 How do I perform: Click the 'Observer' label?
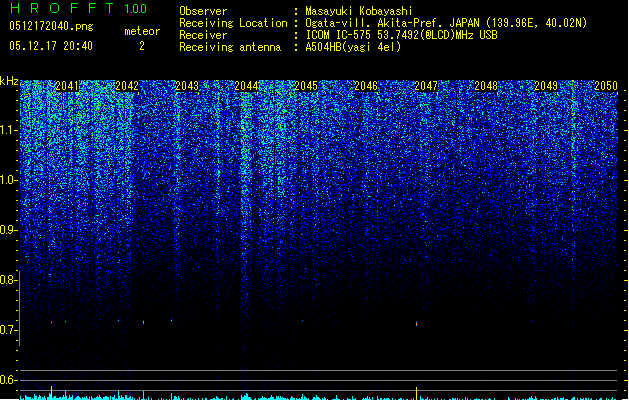click(203, 11)
